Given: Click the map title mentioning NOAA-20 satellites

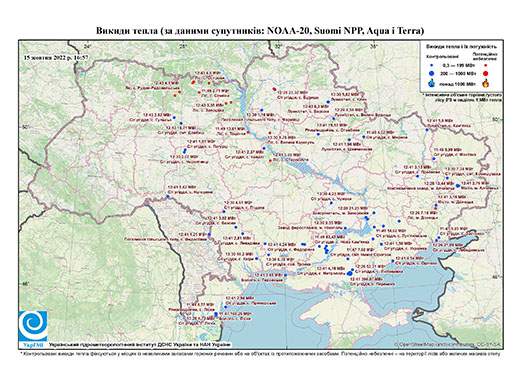Looking at the screenshot, I should [260, 31].
